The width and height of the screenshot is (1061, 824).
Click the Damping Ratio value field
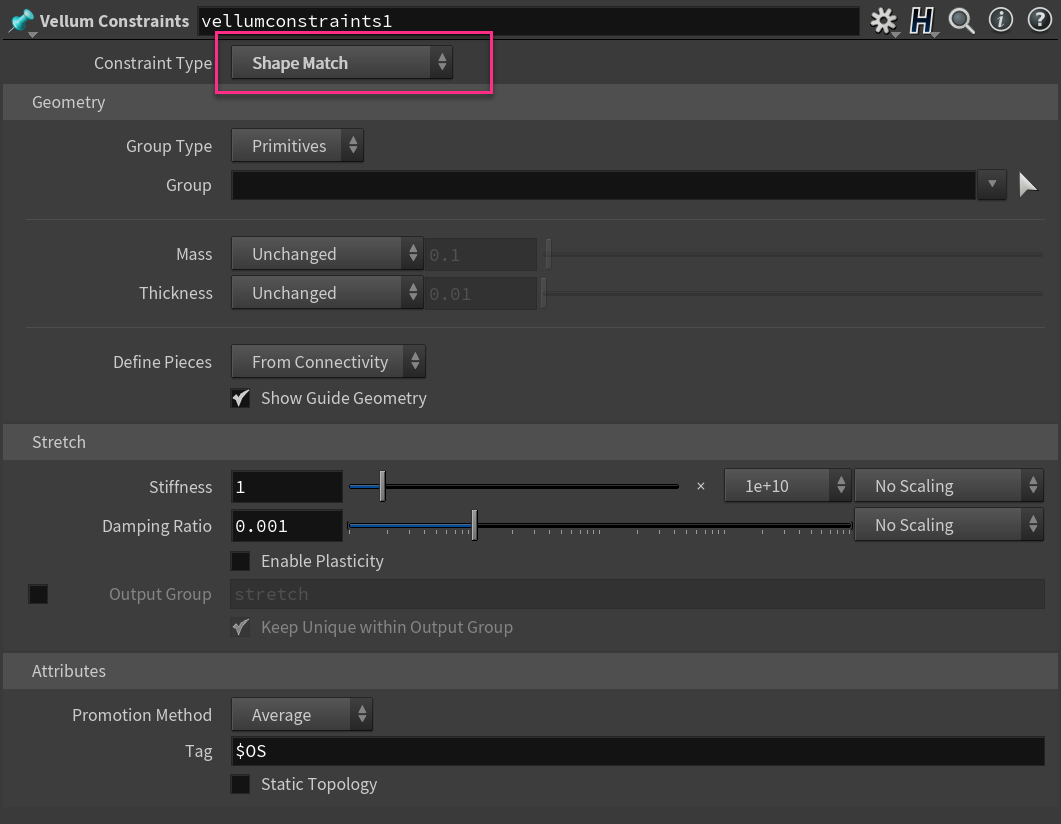(x=287, y=526)
